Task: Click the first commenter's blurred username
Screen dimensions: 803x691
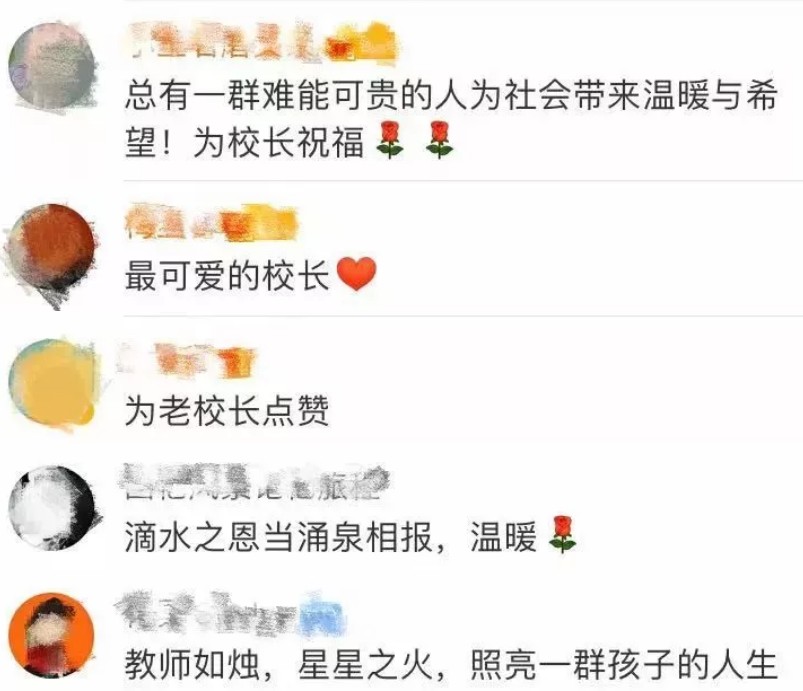Action: tap(262, 43)
